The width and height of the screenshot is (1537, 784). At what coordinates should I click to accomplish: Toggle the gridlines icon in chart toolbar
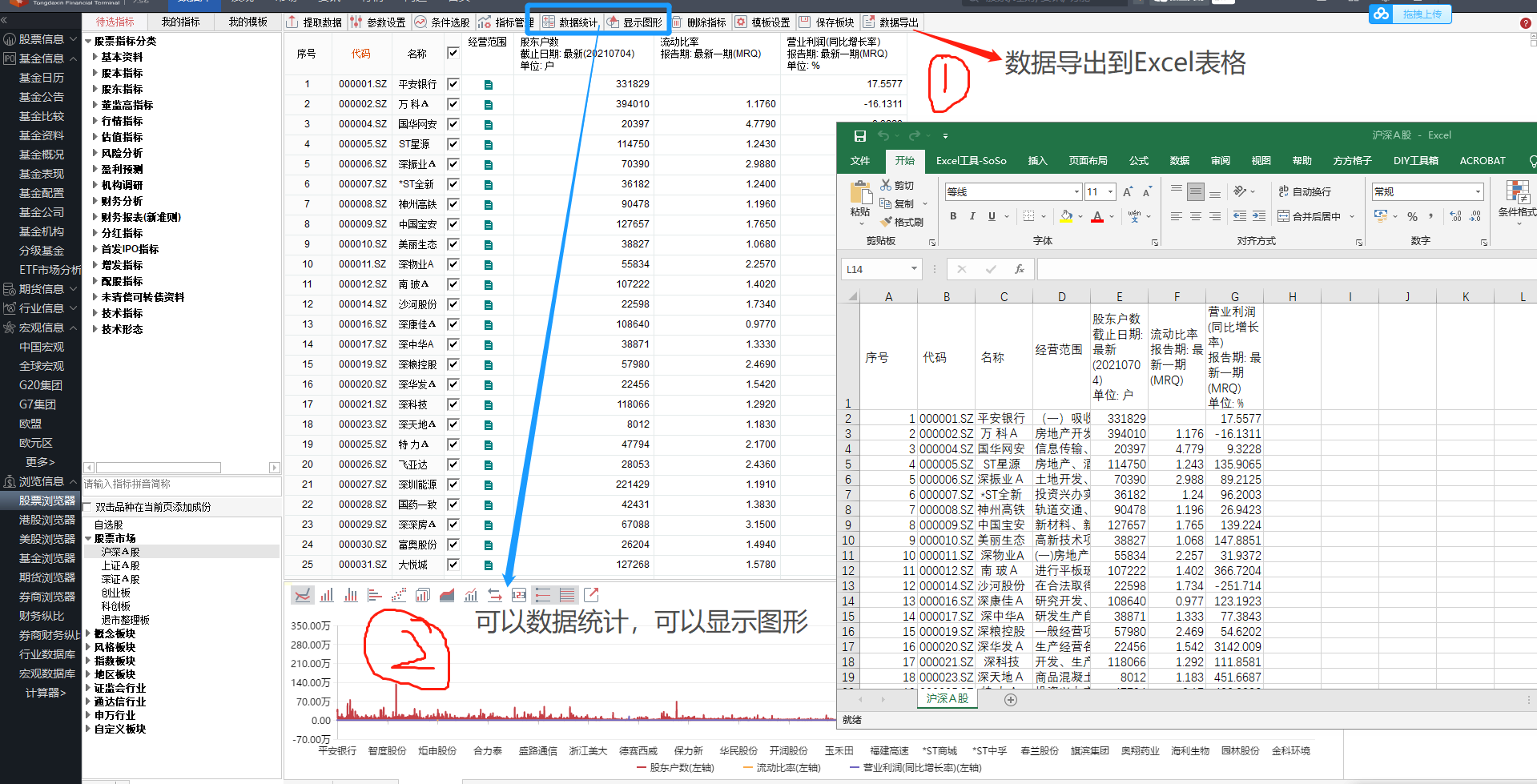pyautogui.click(x=567, y=595)
